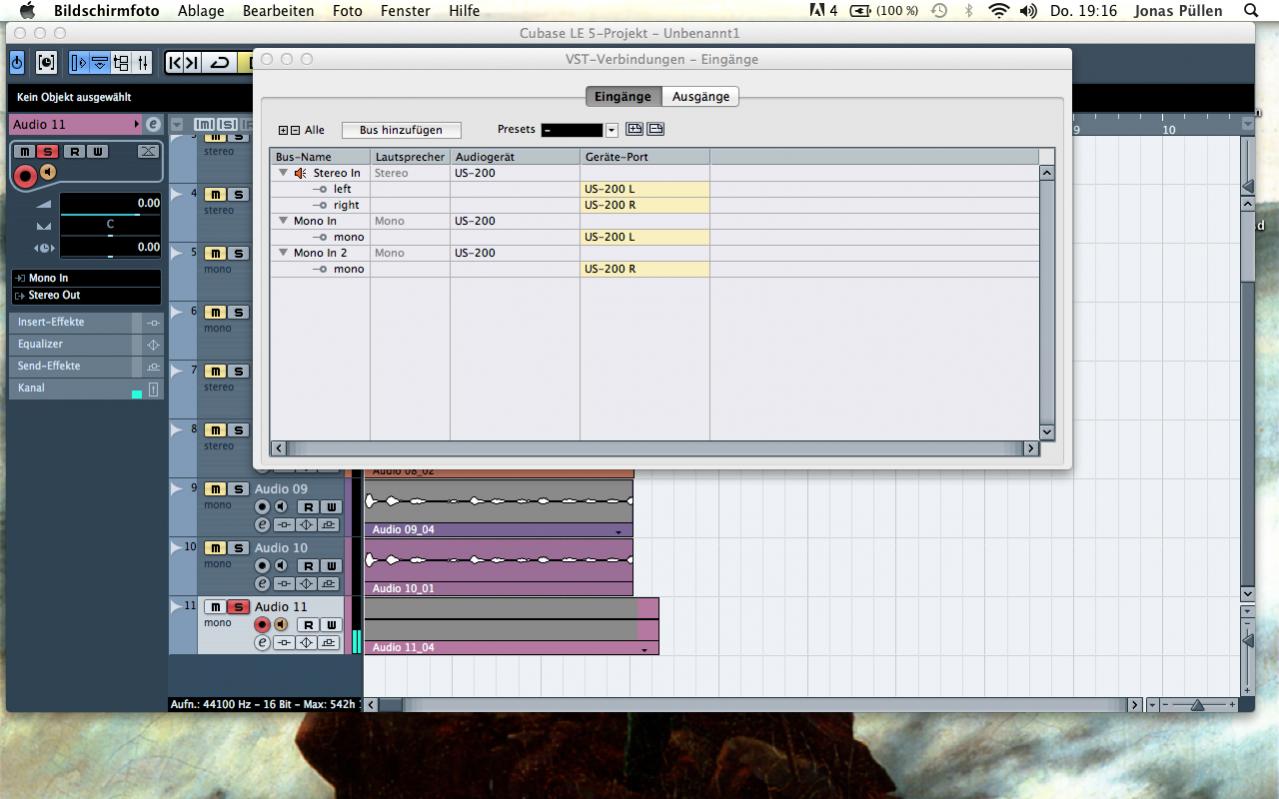Click the US-200 L port for left channel
Screen dimensions: 1279x799
pyautogui.click(x=645, y=189)
